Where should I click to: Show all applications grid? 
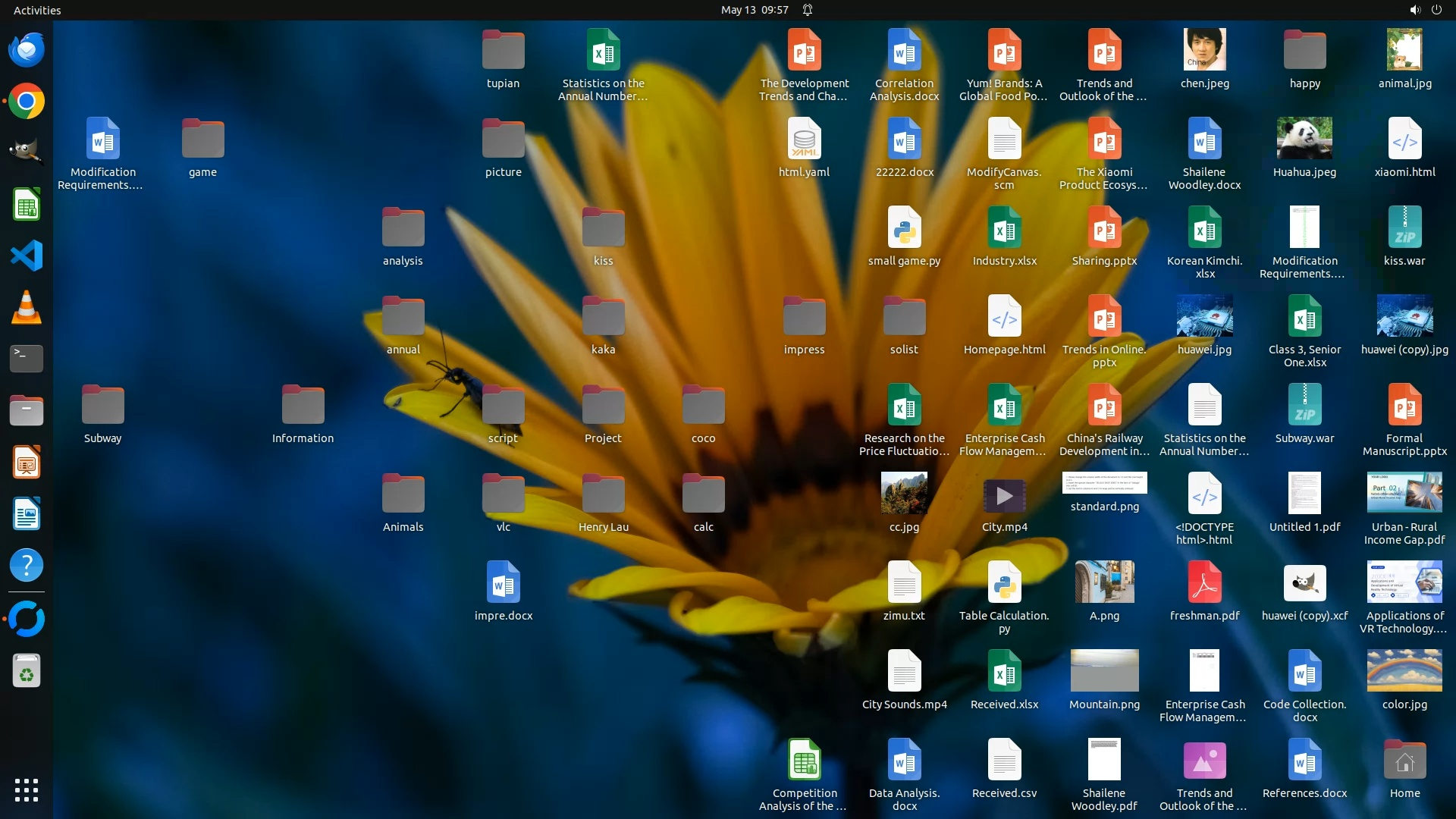click(x=27, y=790)
